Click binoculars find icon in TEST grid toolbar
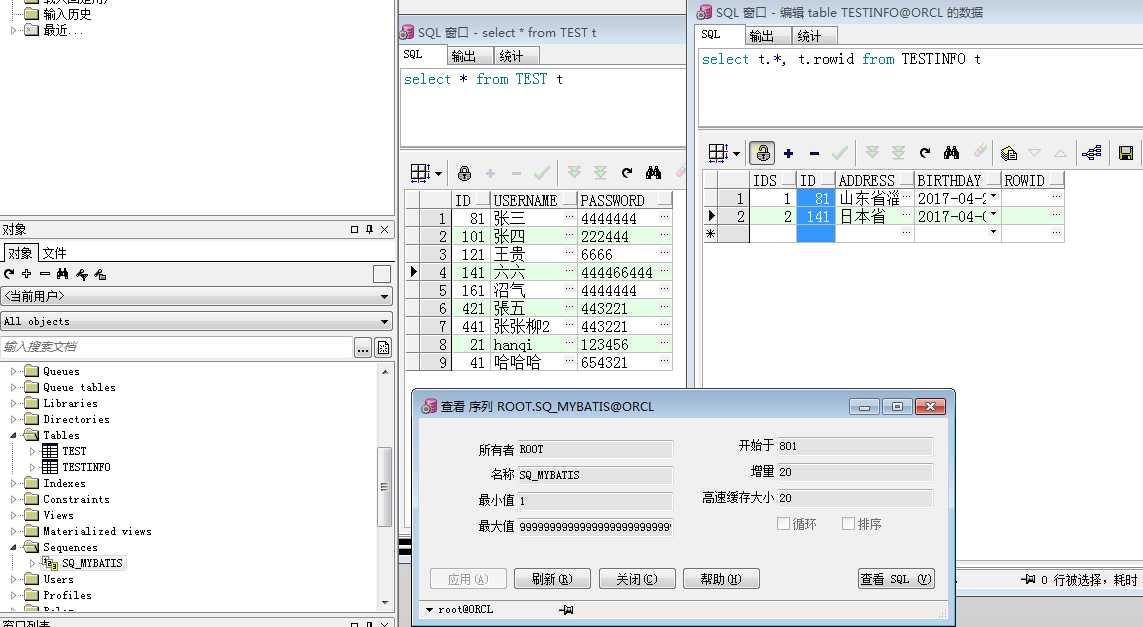 pos(653,173)
